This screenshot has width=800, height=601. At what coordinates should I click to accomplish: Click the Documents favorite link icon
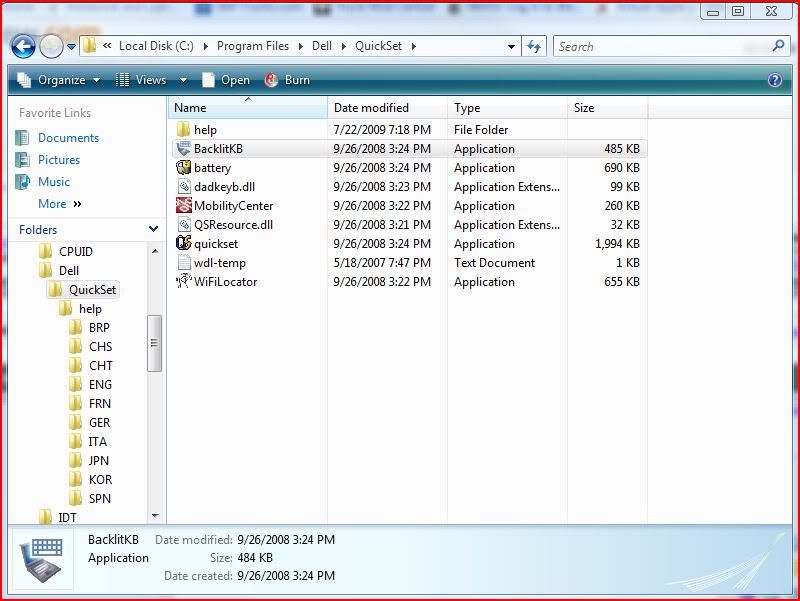22,138
